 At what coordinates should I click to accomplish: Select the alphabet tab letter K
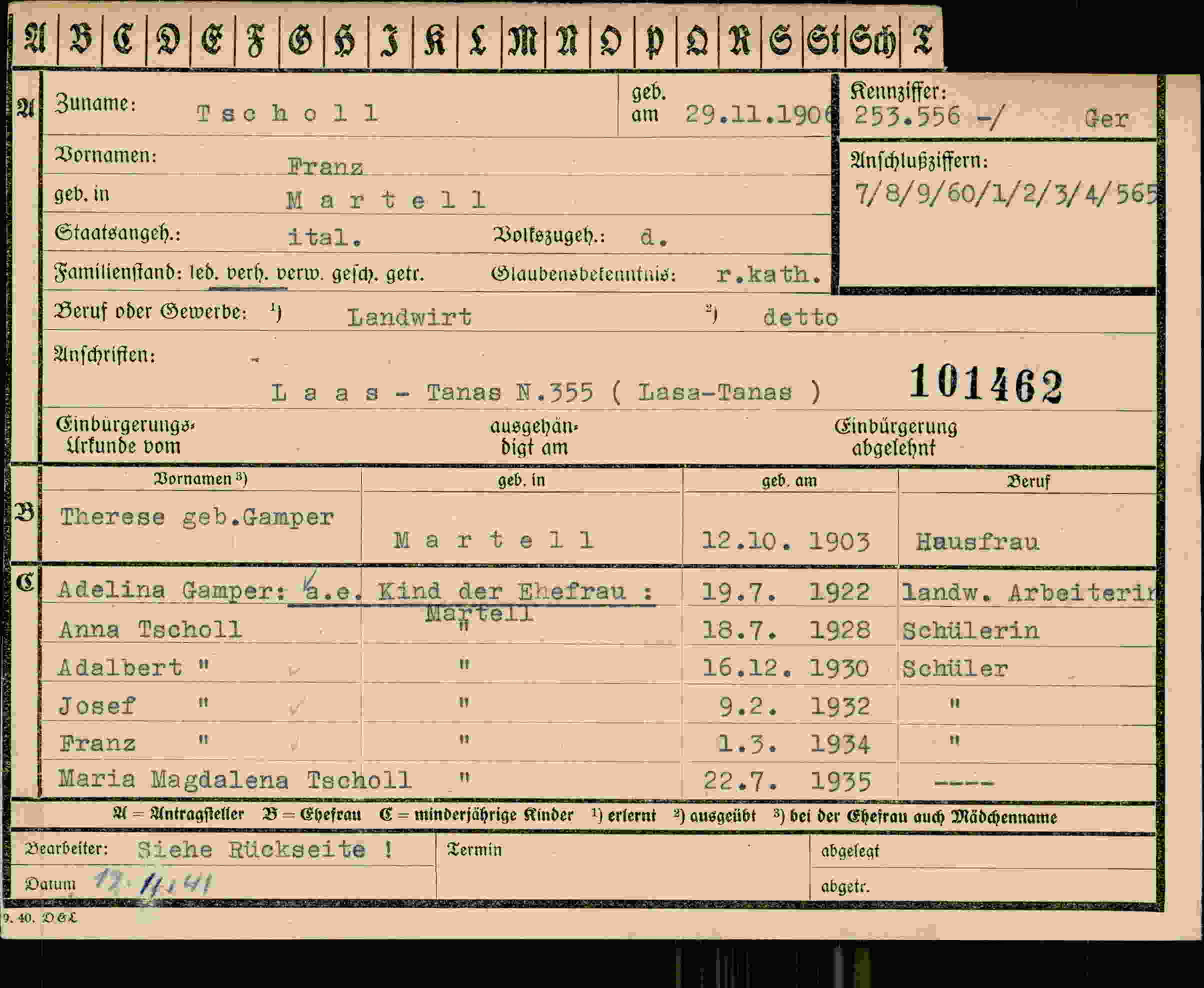[x=434, y=41]
